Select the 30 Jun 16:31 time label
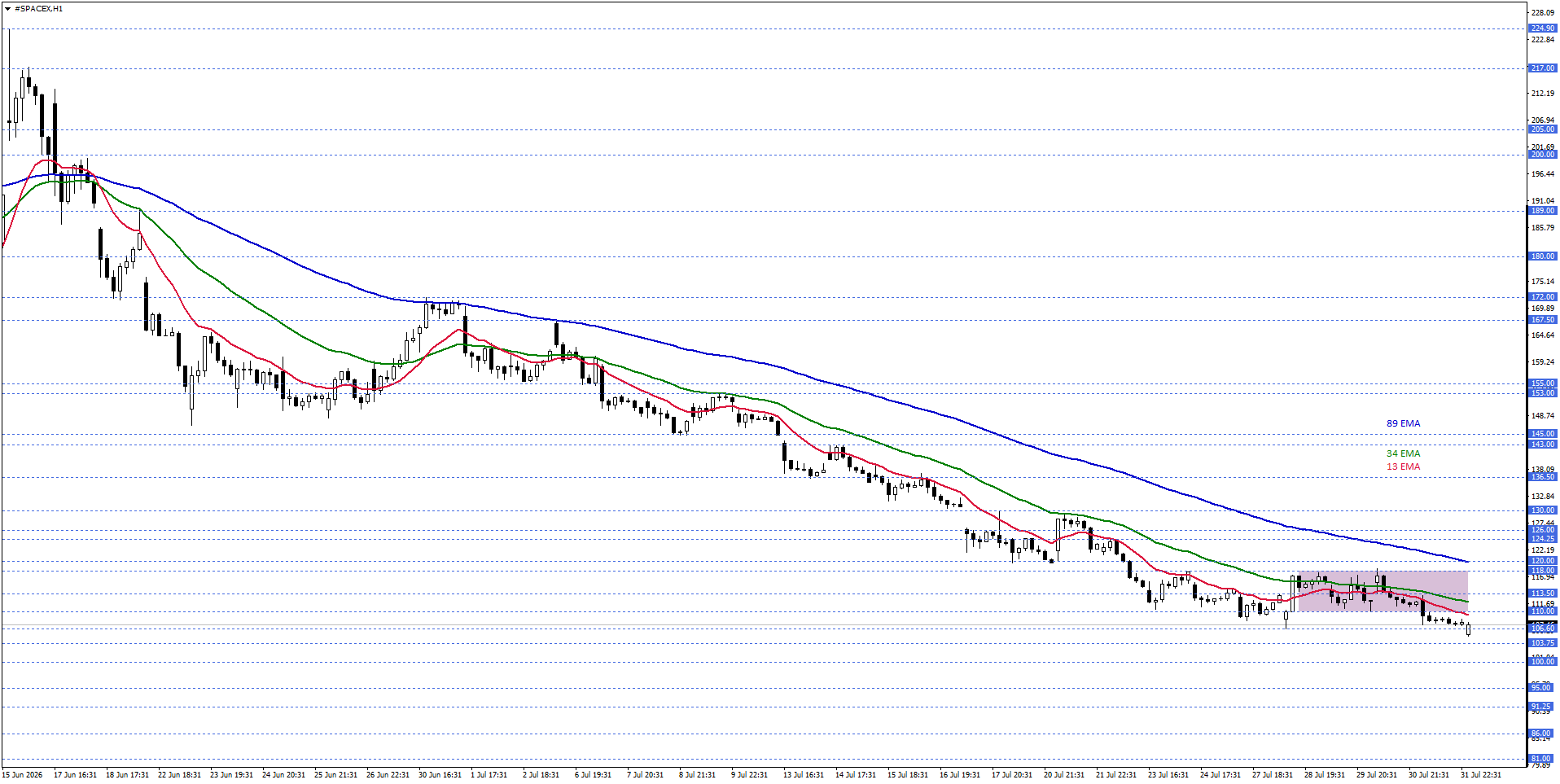1560x784 pixels. [x=440, y=775]
